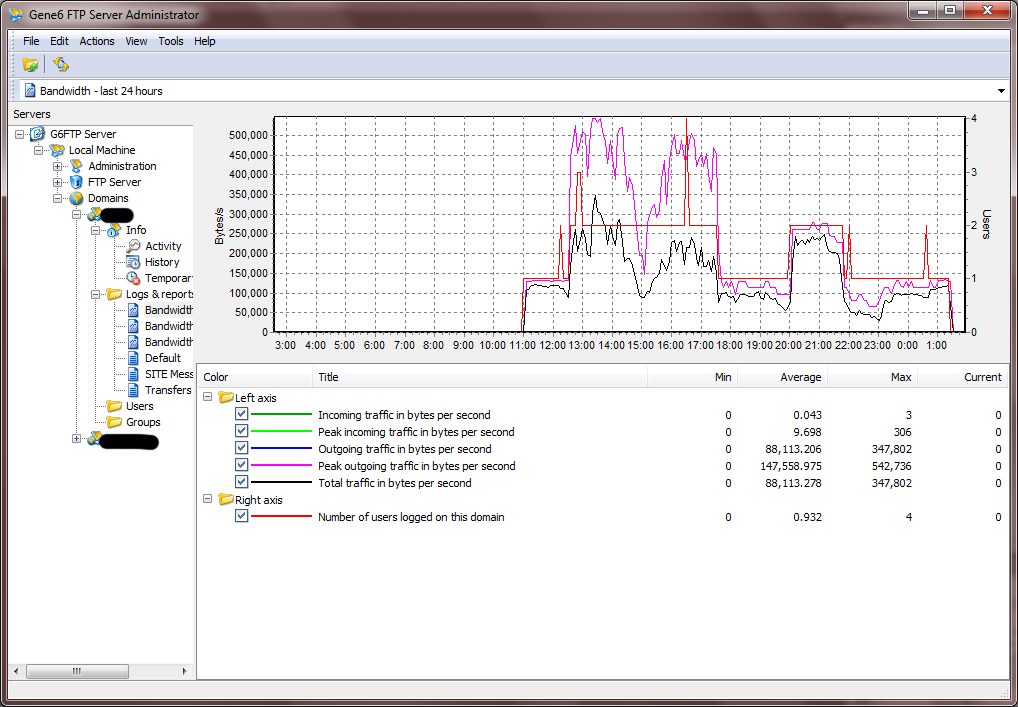Click the first redacted domain's icon under Domains
Screen dimensions: 1018x707
tap(95, 214)
